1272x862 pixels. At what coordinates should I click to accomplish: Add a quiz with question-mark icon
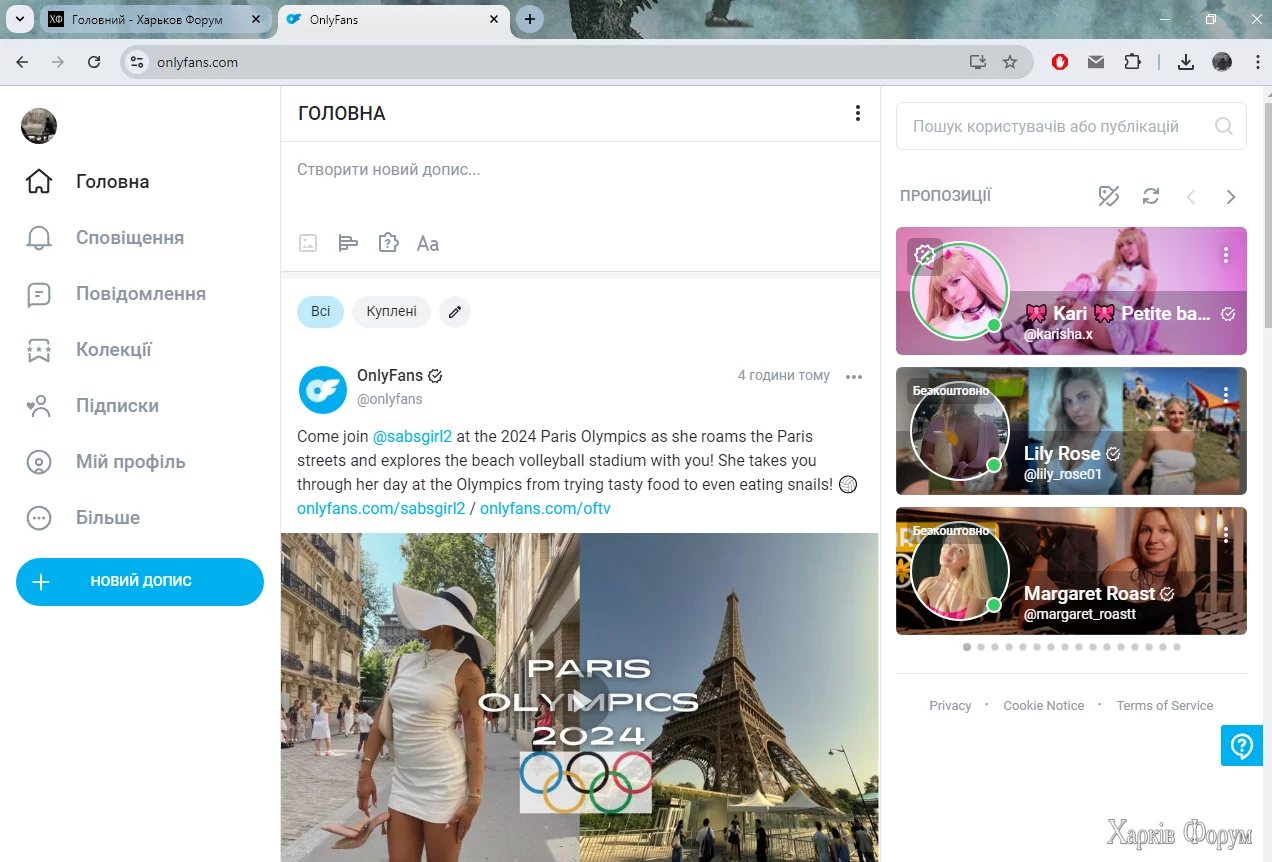coord(388,243)
